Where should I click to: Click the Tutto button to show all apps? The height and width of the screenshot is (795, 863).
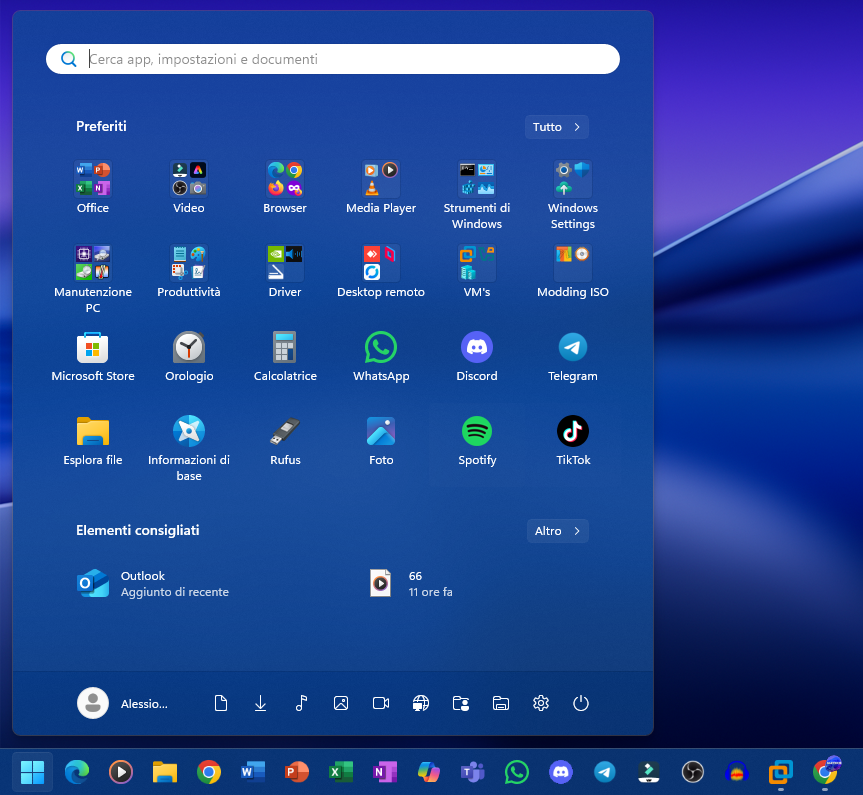point(556,127)
